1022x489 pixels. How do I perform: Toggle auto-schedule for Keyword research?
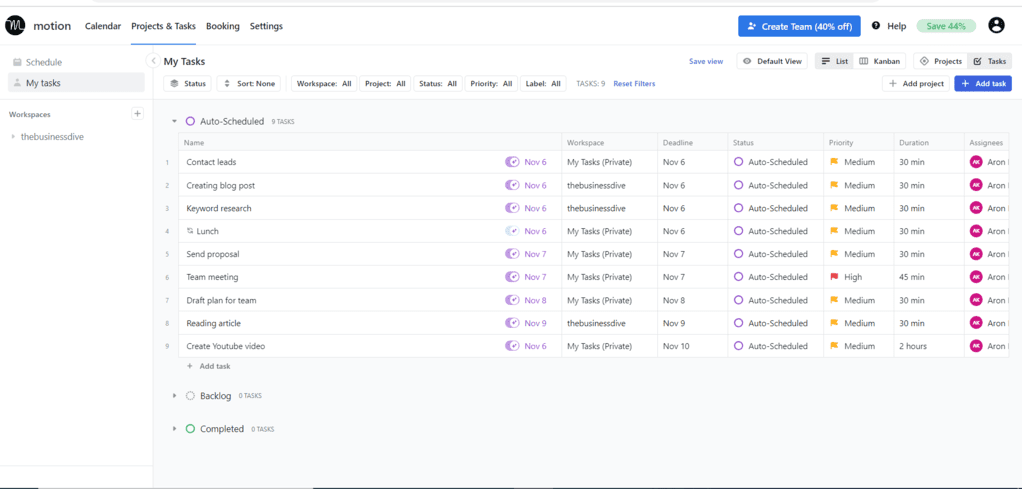coord(512,208)
